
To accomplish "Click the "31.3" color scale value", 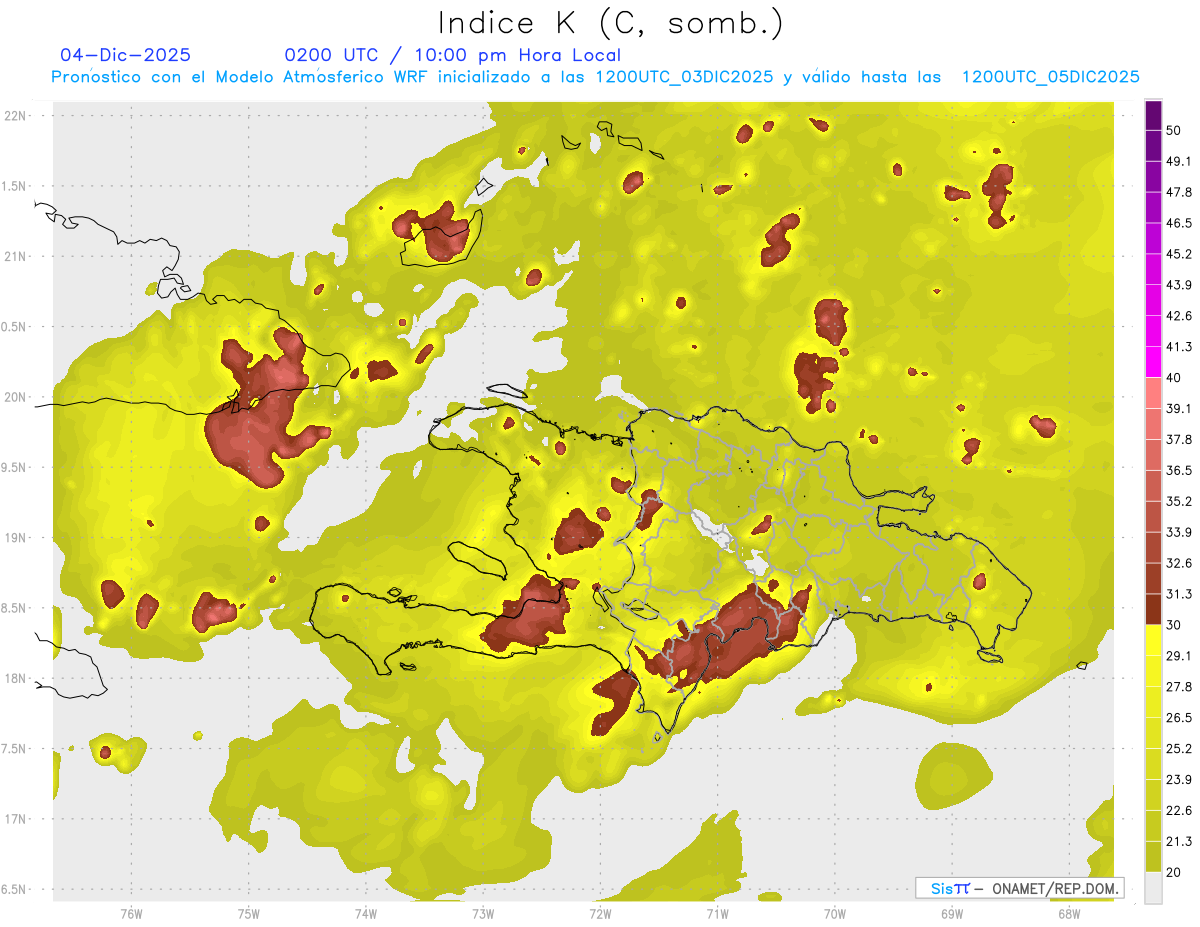I will (x=1179, y=594).
